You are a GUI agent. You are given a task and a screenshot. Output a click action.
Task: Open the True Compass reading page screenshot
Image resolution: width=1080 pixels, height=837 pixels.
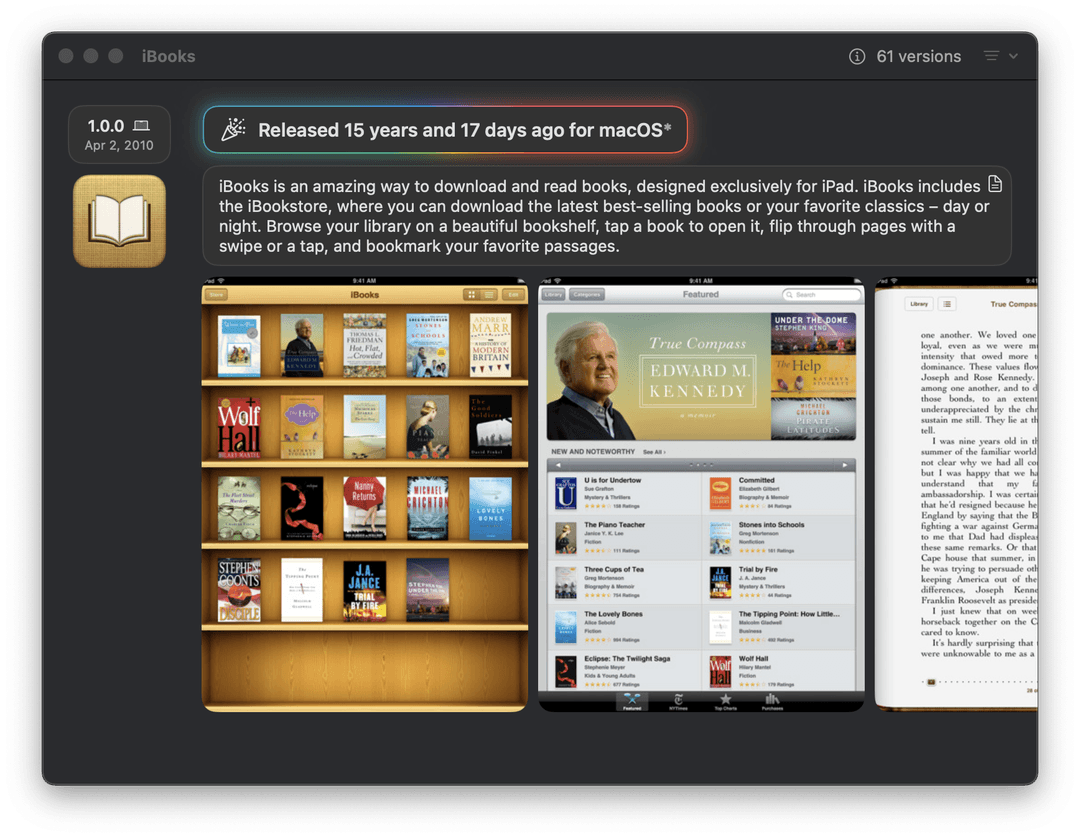click(x=956, y=494)
